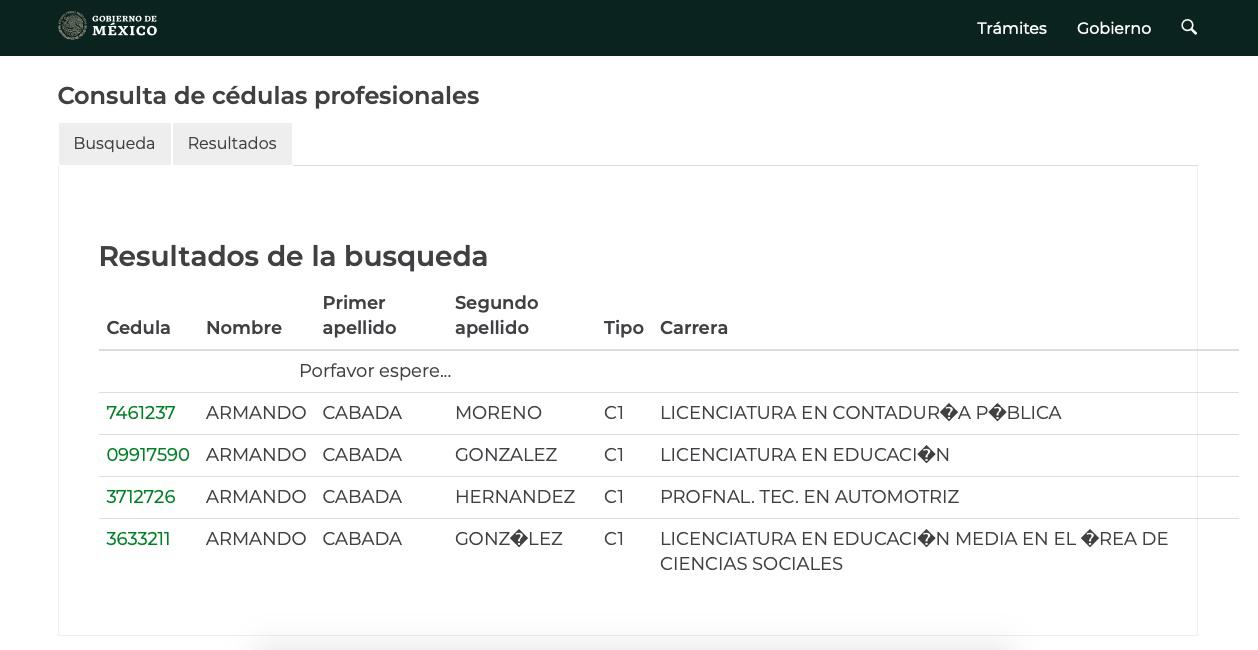Open cedula link 7461237
This screenshot has width=1258, height=650.
(x=141, y=412)
